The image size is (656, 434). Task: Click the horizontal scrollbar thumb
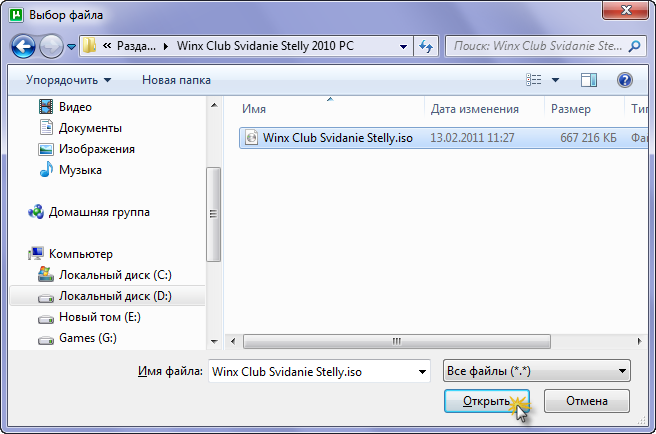click(x=397, y=341)
